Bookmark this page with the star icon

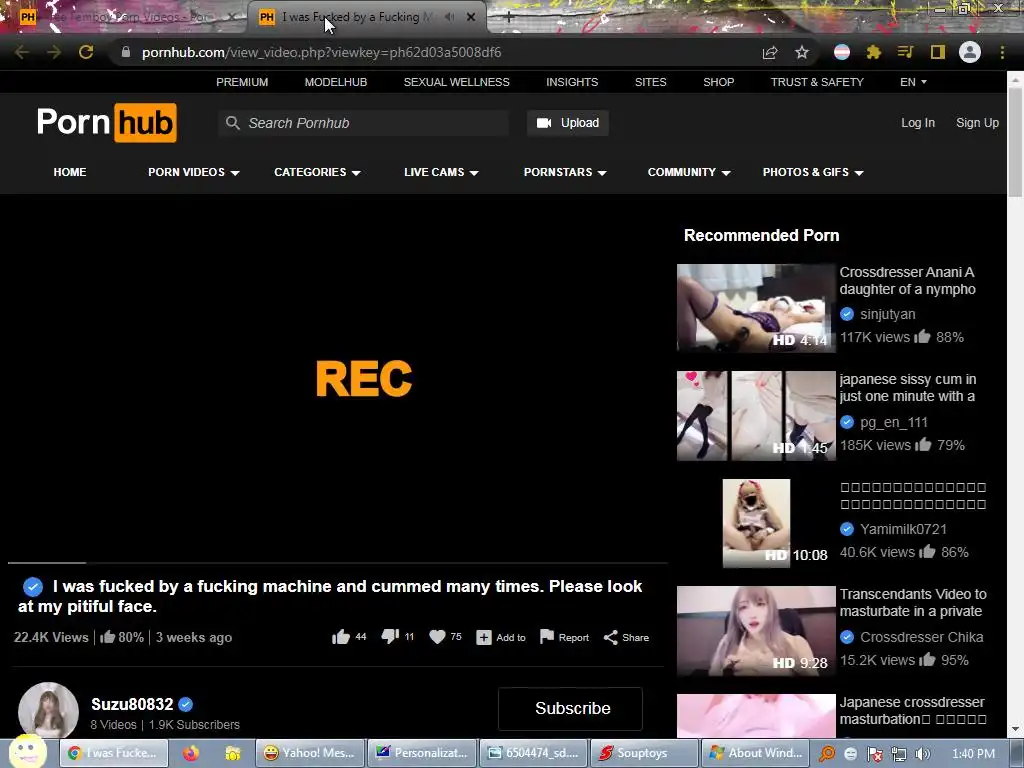[x=802, y=52]
